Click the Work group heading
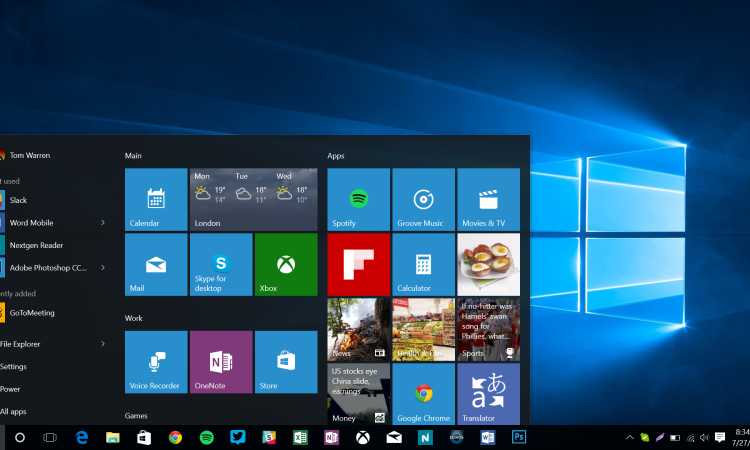 133,318
